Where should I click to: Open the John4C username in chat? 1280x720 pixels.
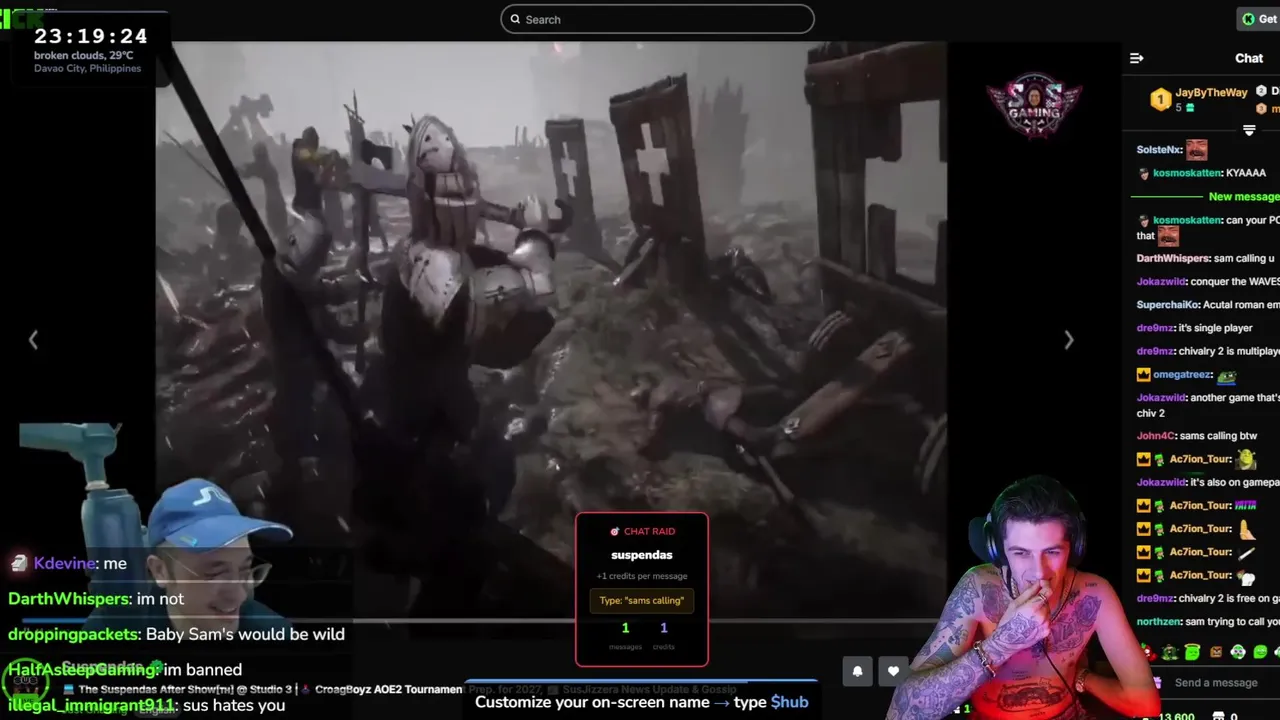pos(1155,436)
